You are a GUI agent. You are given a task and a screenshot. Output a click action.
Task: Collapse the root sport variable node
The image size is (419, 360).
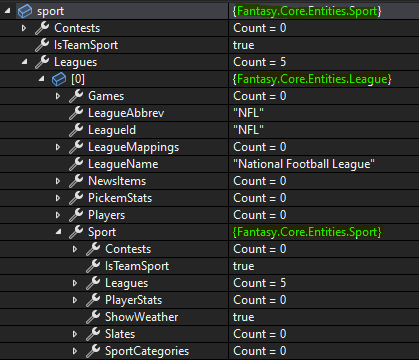coord(7,11)
